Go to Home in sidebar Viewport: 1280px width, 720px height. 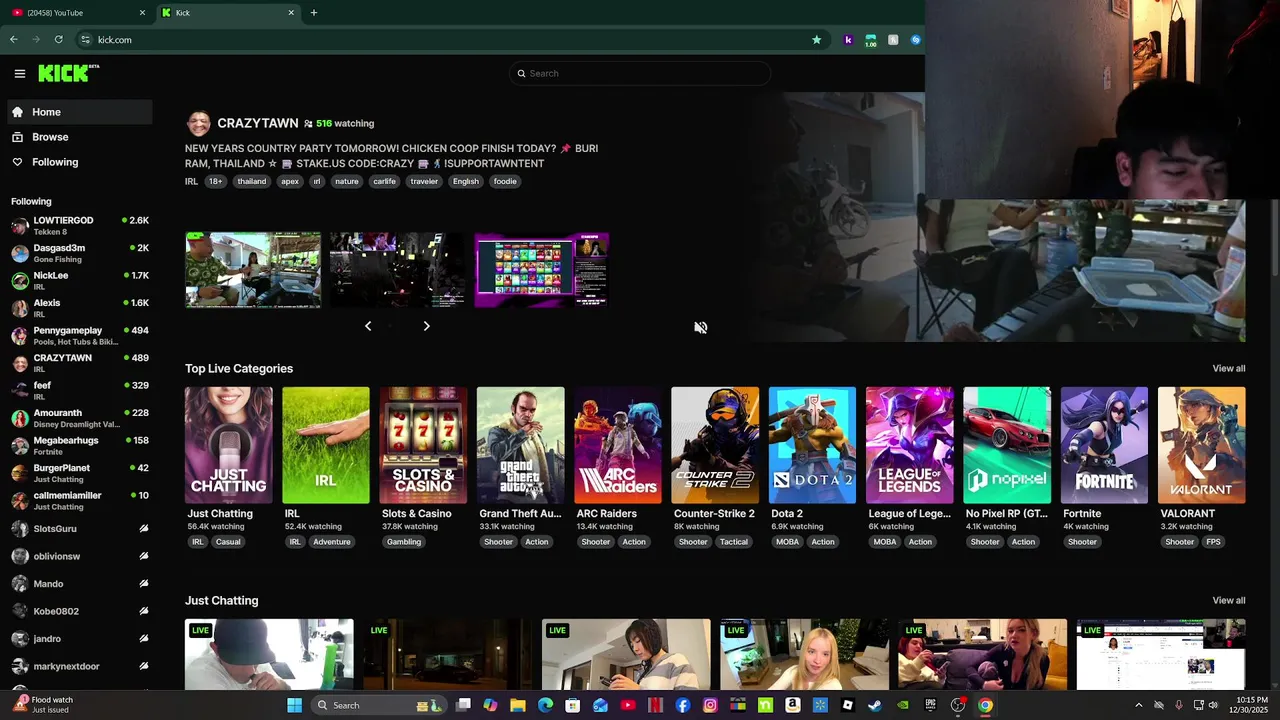[79, 112]
